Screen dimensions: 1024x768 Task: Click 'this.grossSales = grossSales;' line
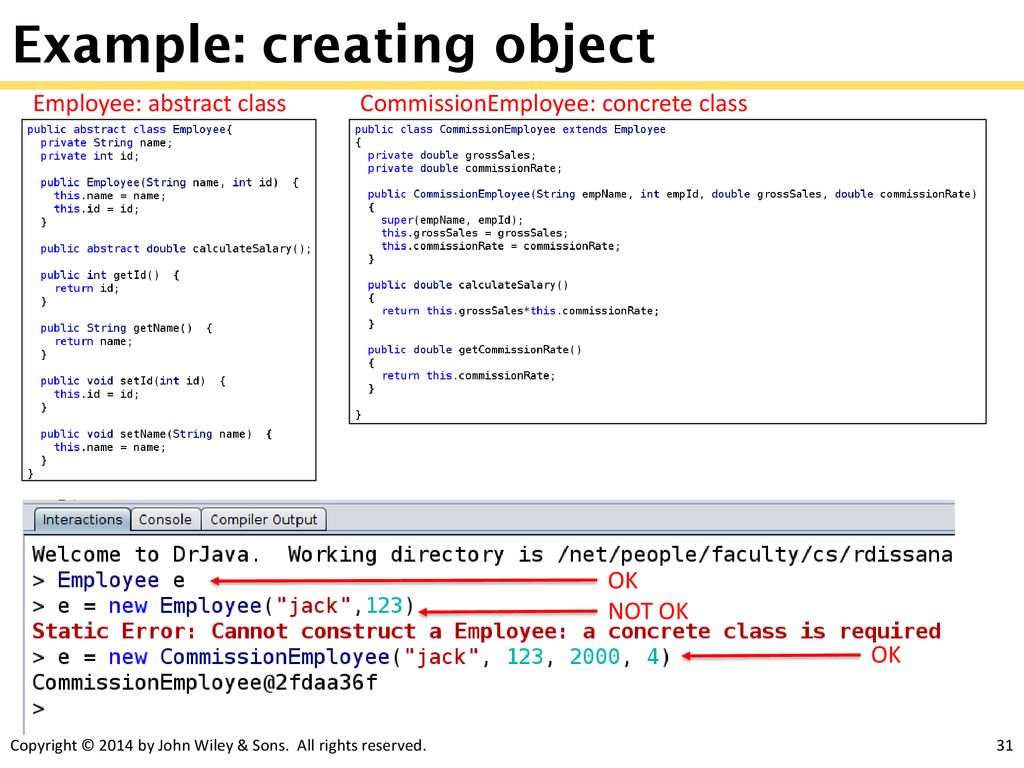475,233
